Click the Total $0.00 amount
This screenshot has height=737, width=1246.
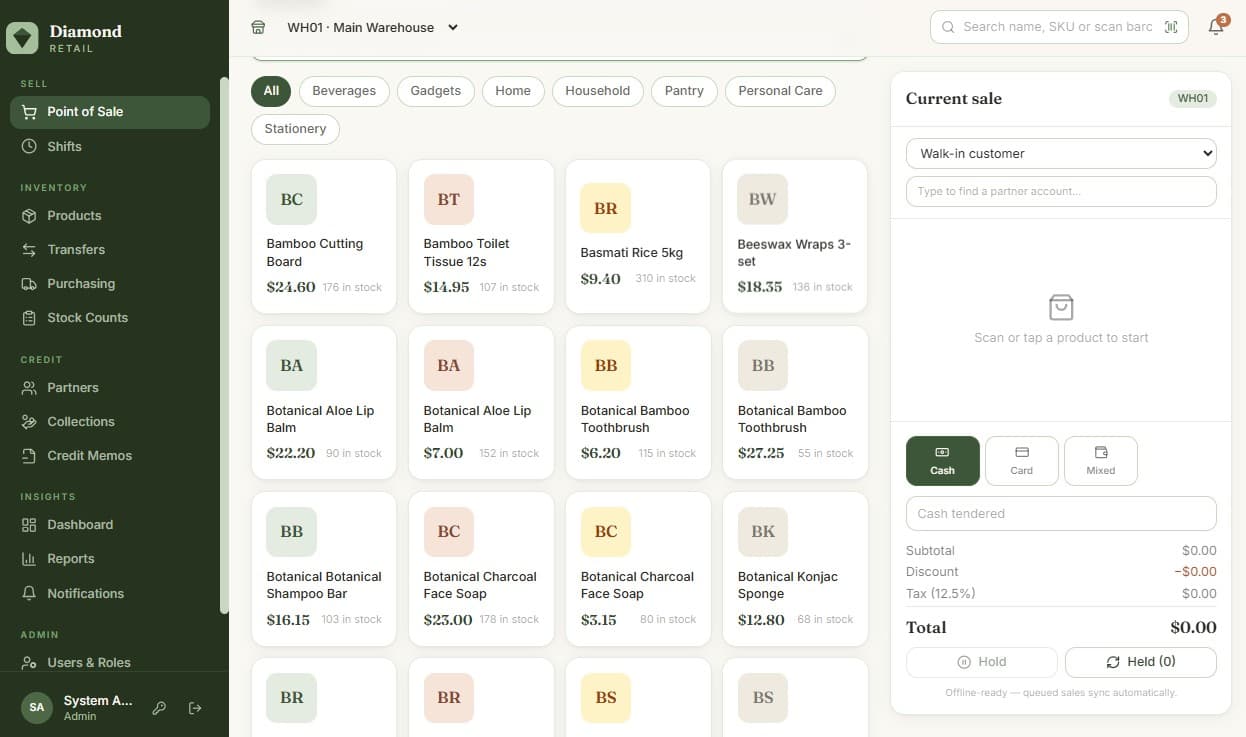tap(1193, 628)
